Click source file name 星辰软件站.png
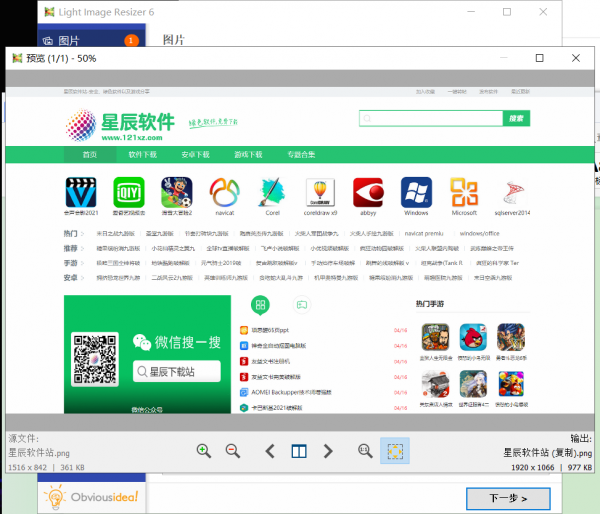The width and height of the screenshot is (600, 514). coord(39,453)
